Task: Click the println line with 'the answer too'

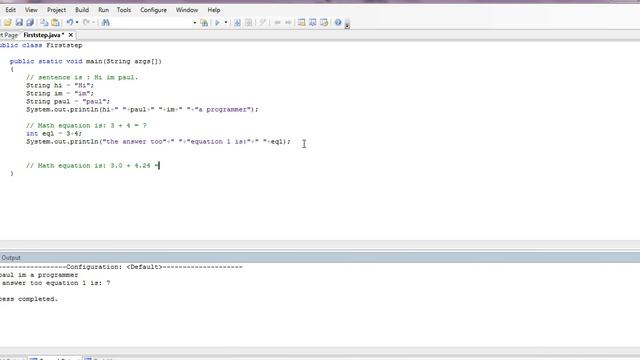Action: click(158, 142)
